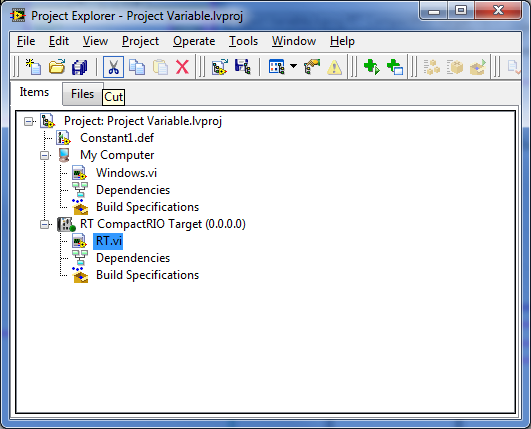
Task: Open the Window menu
Action: tap(294, 41)
